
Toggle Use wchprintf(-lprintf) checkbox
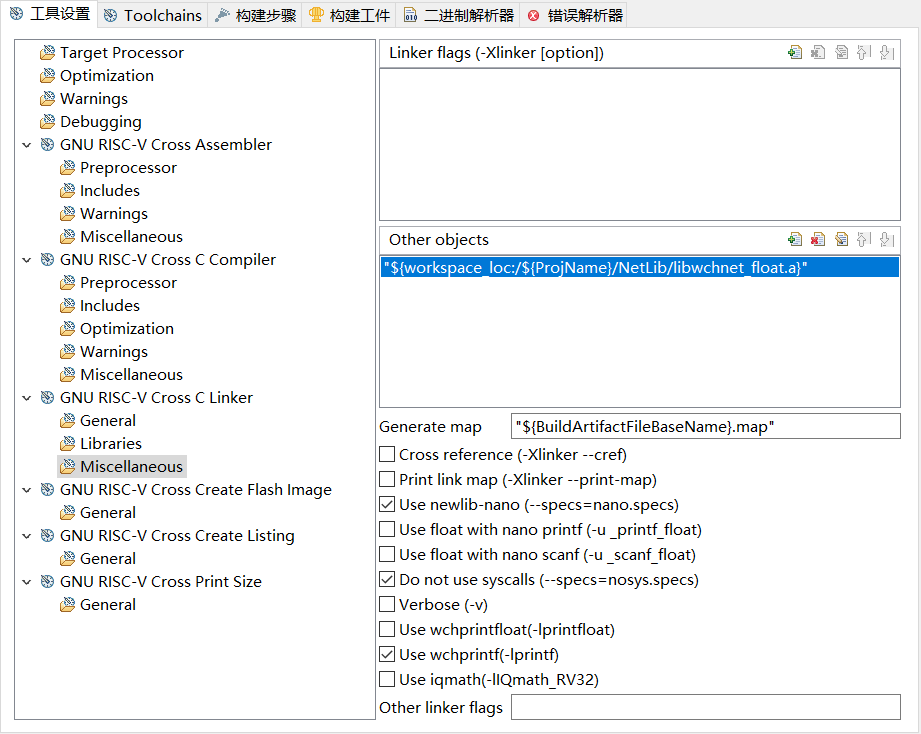point(388,655)
